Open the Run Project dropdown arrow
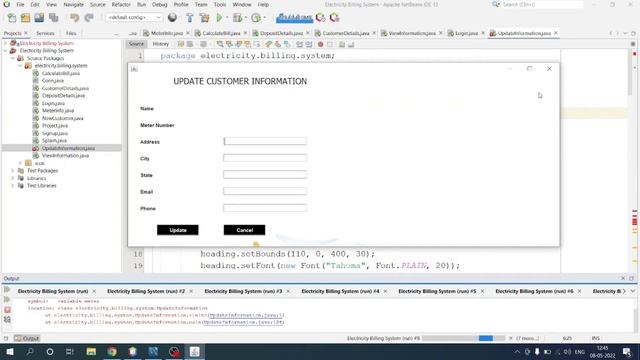 click(227, 18)
